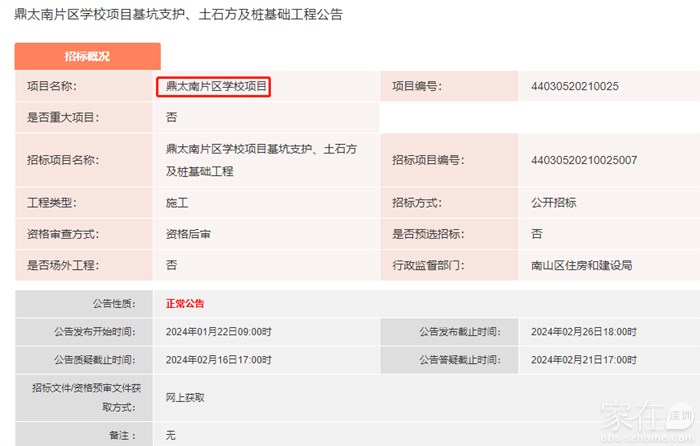This screenshot has height=446, width=700.
Task: Click the 施工 project type value
Action: (177, 203)
